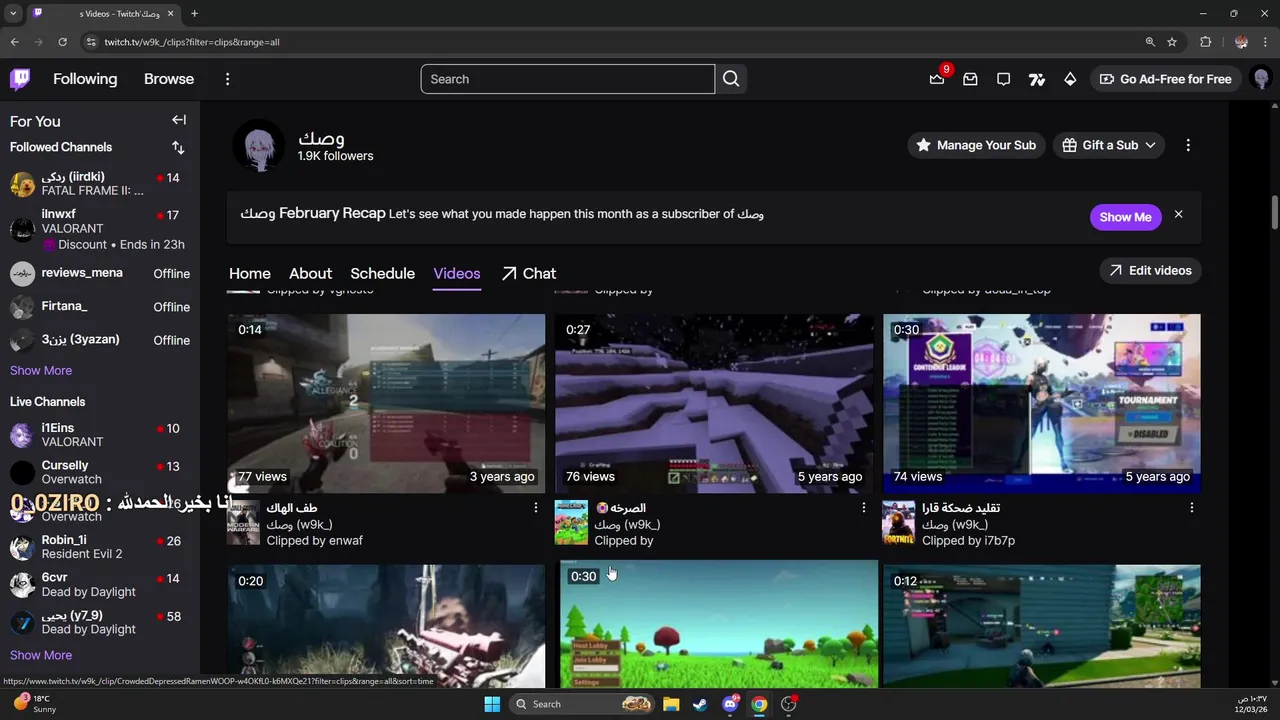Open the Chrome extensions puzzle icon
The height and width of the screenshot is (720, 1280).
[x=1205, y=42]
